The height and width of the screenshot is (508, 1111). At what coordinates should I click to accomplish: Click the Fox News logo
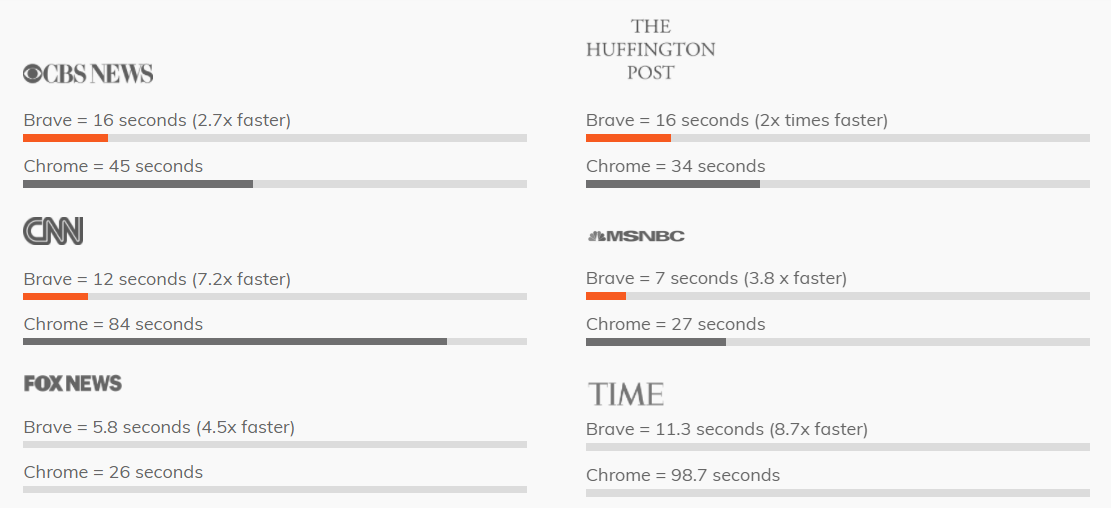pos(72,383)
